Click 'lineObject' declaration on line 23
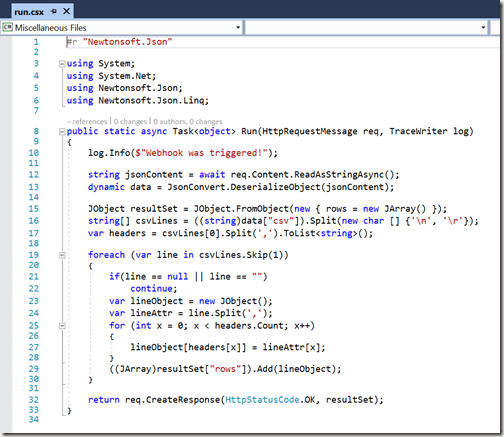Image resolution: width=504 pixels, height=437 pixels. click(156, 301)
